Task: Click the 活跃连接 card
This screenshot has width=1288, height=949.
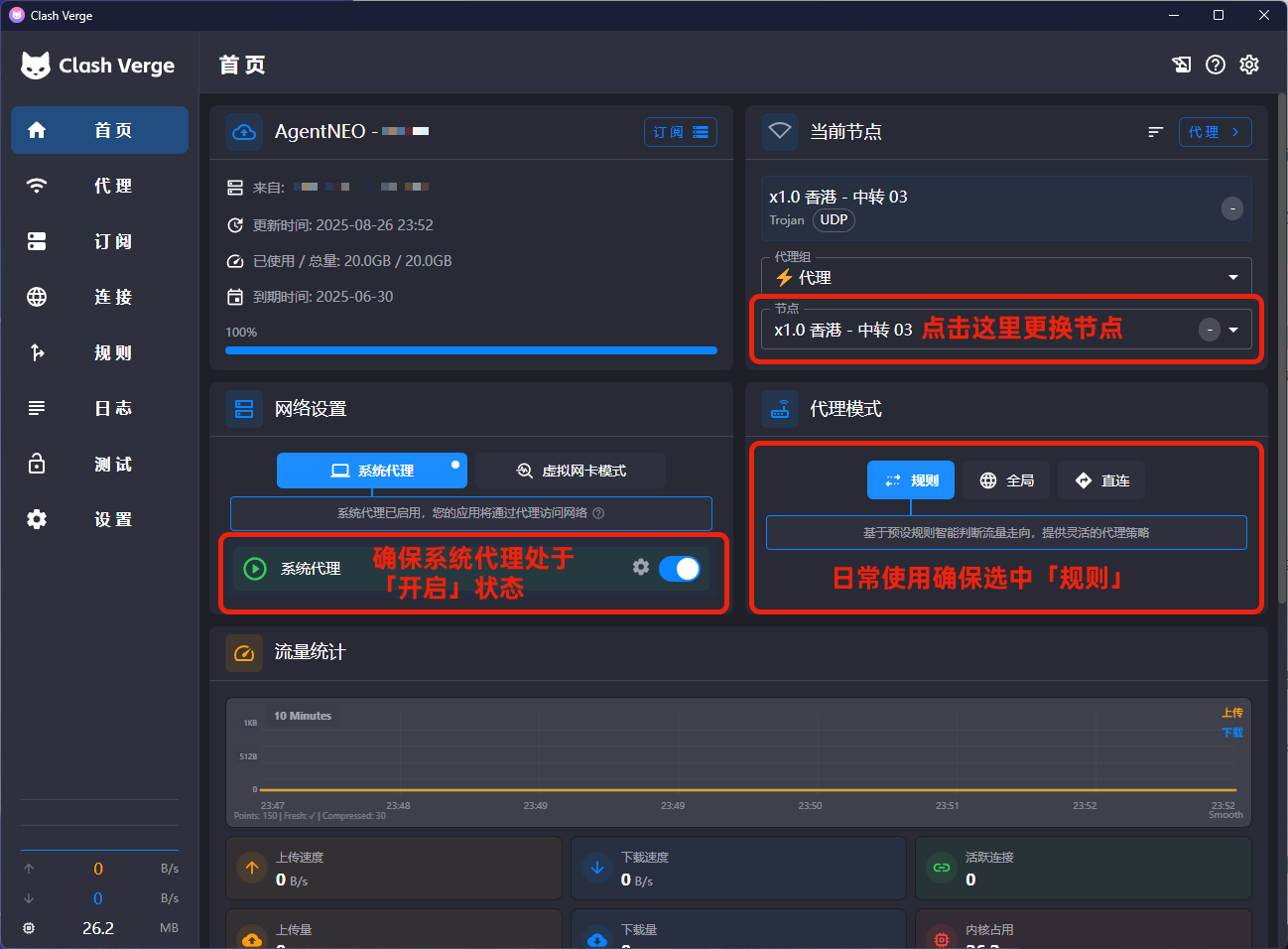Action: [x=1084, y=869]
